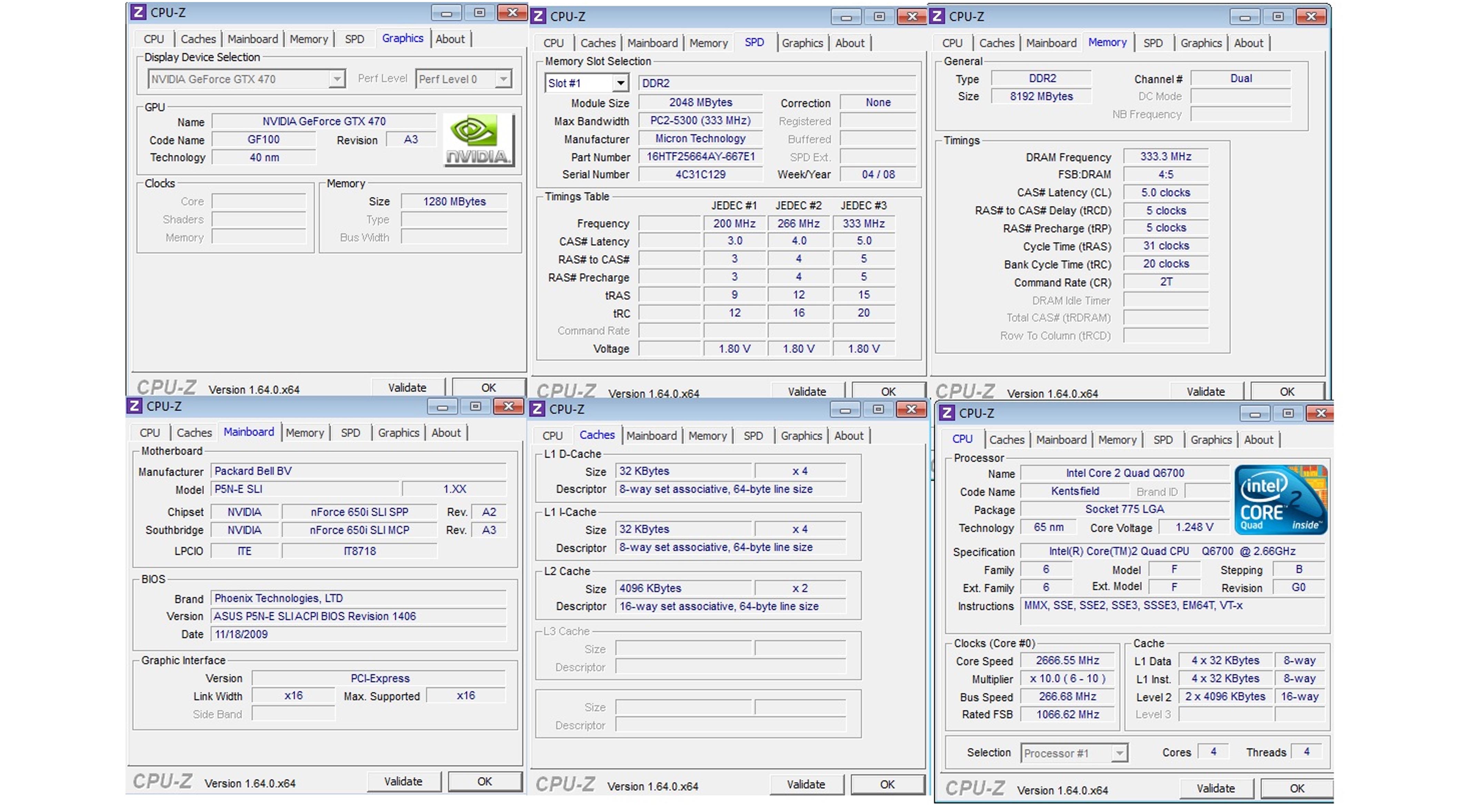This screenshot has width=1474, height=812.
Task: Click the BIOS version ASUS P5N-E SLI field
Action: pos(359,616)
